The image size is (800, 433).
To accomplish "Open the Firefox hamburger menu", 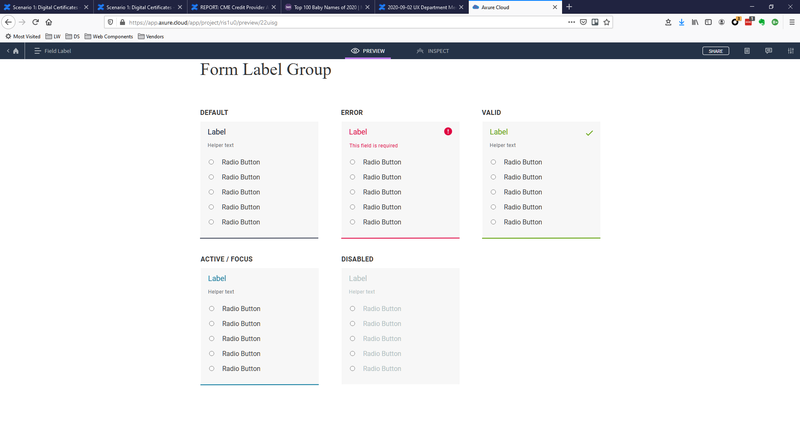I will coord(792,22).
